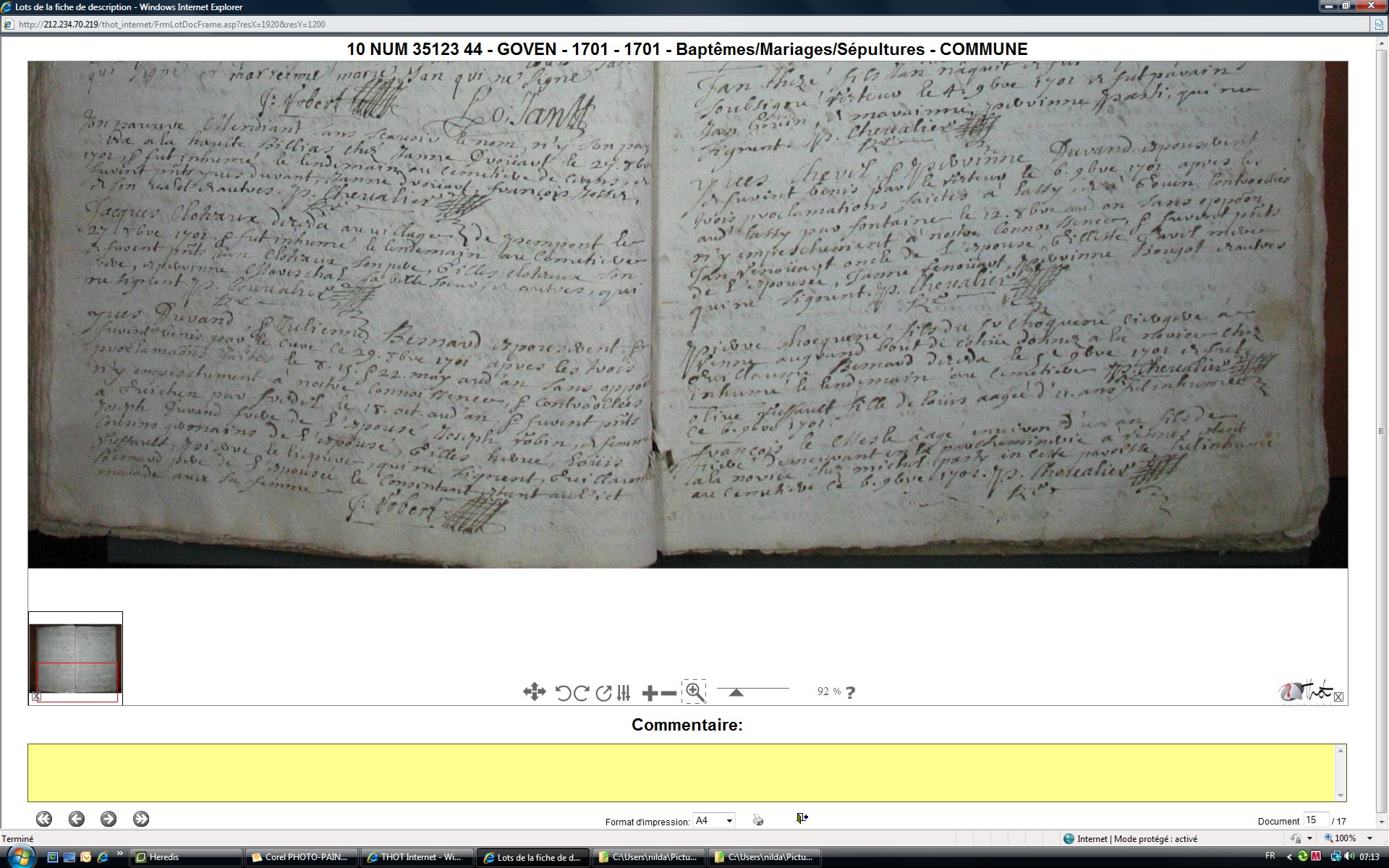The width and height of the screenshot is (1389, 868).
Task: Open viewer help question mark
Action: (x=851, y=692)
